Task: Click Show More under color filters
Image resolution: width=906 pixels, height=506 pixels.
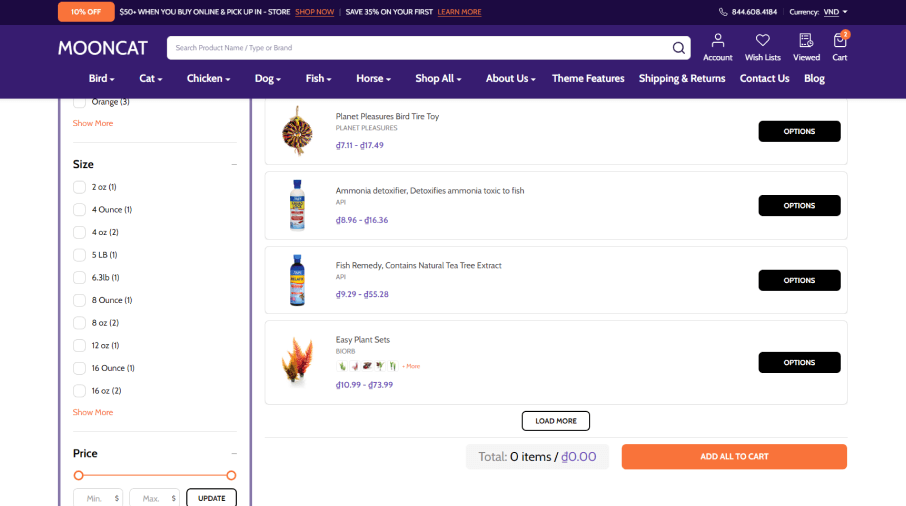Action: tap(92, 124)
